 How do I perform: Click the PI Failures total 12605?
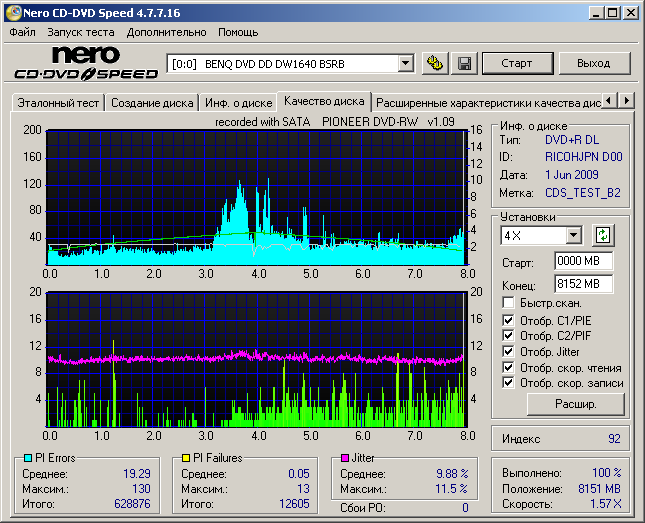pyautogui.click(x=294, y=504)
